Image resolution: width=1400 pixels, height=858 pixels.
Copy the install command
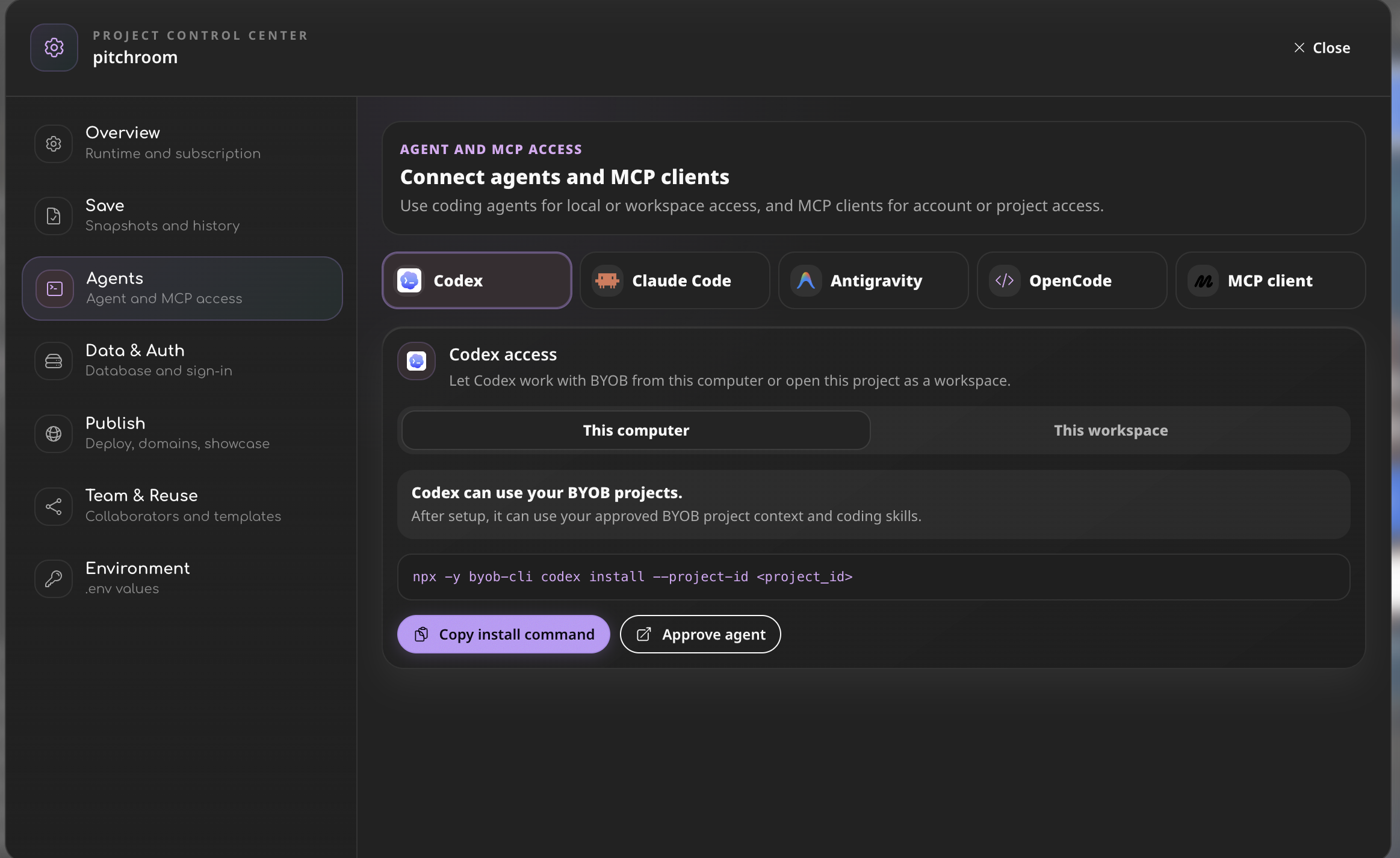pos(504,634)
